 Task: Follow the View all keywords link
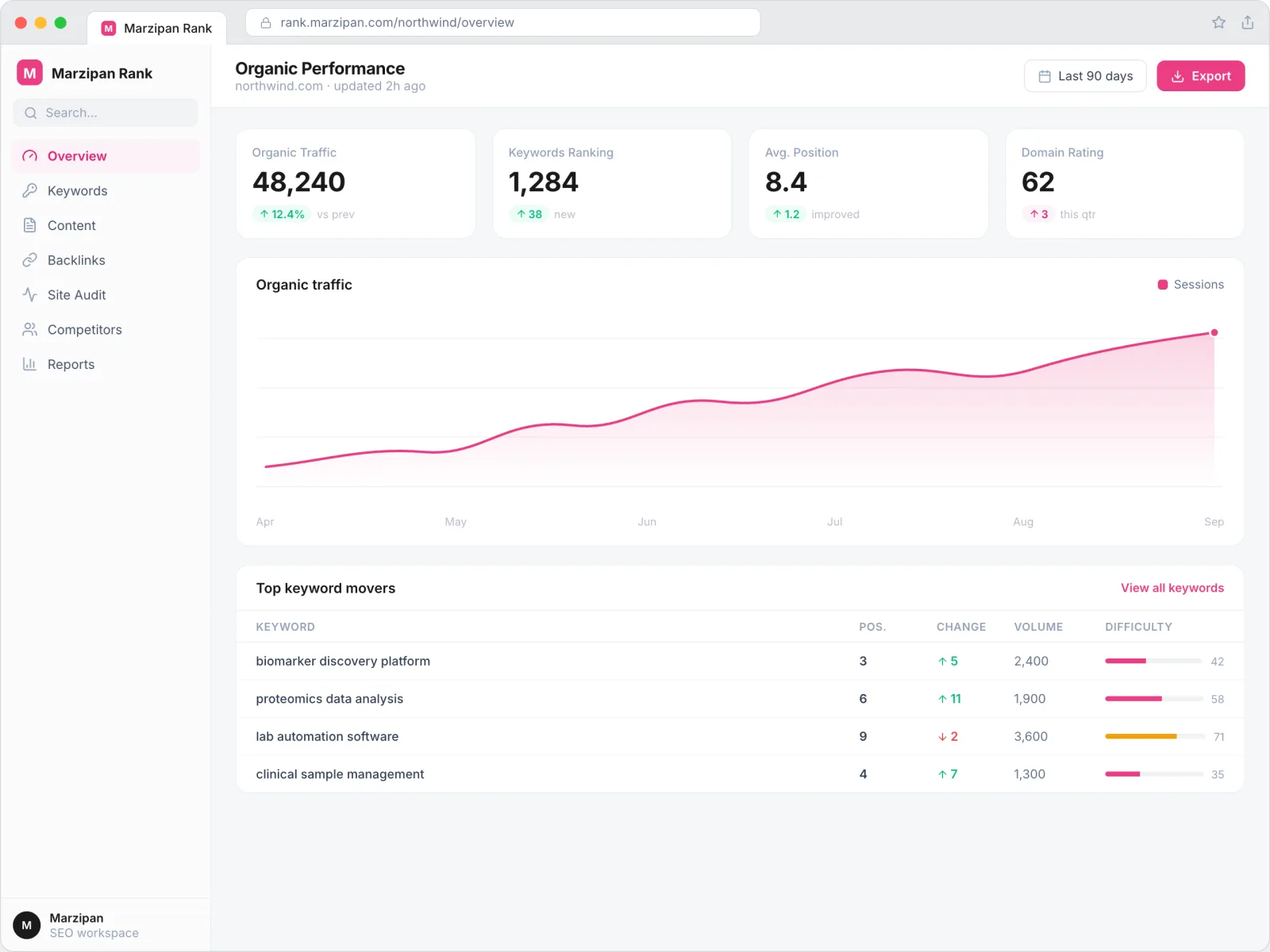point(1172,588)
